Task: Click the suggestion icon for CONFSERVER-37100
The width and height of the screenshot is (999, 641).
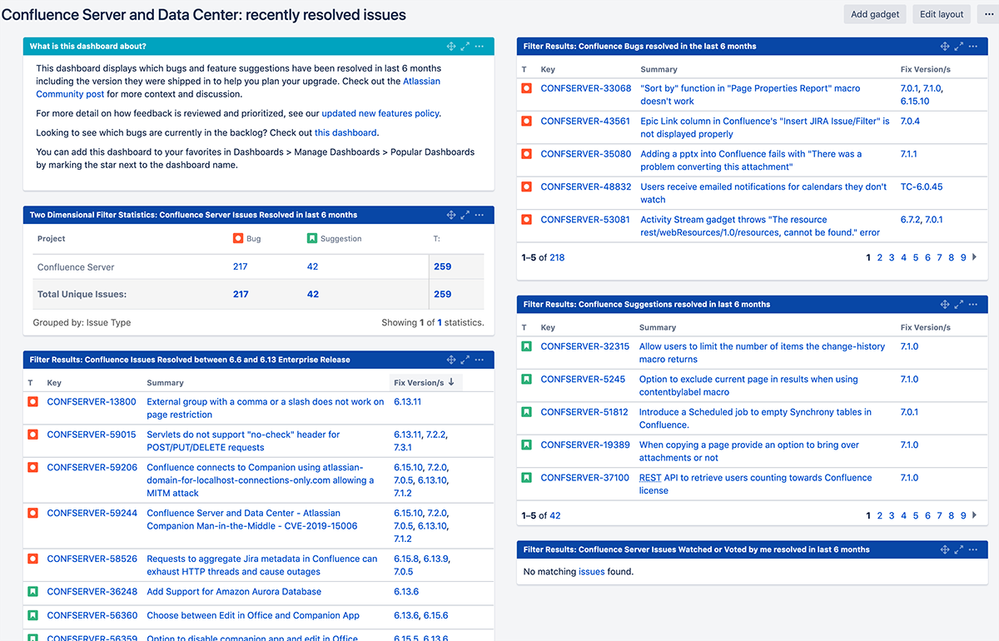Action: 526,478
